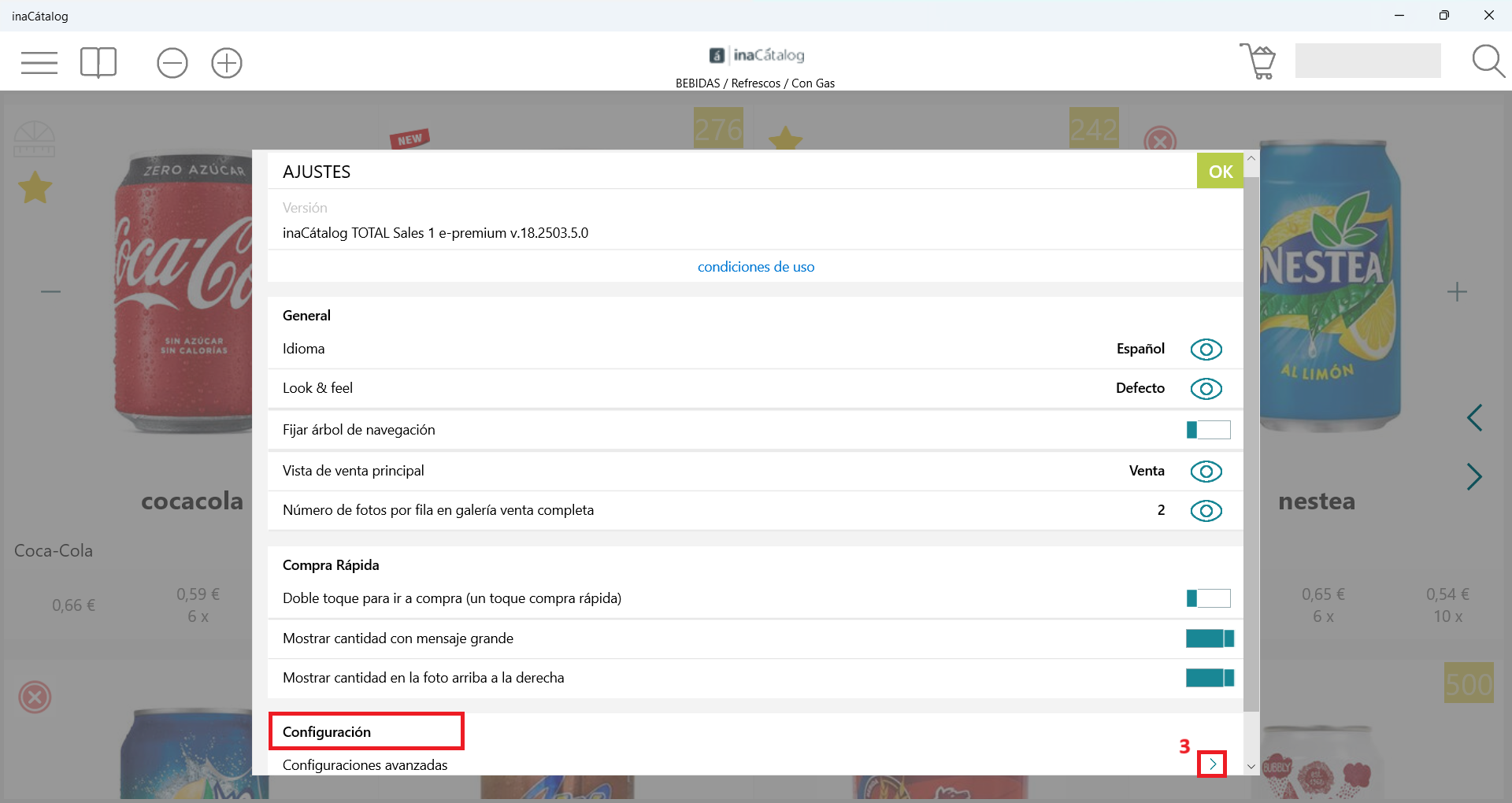Click the zoom in plus circle icon
1512x803 pixels.
click(227, 63)
